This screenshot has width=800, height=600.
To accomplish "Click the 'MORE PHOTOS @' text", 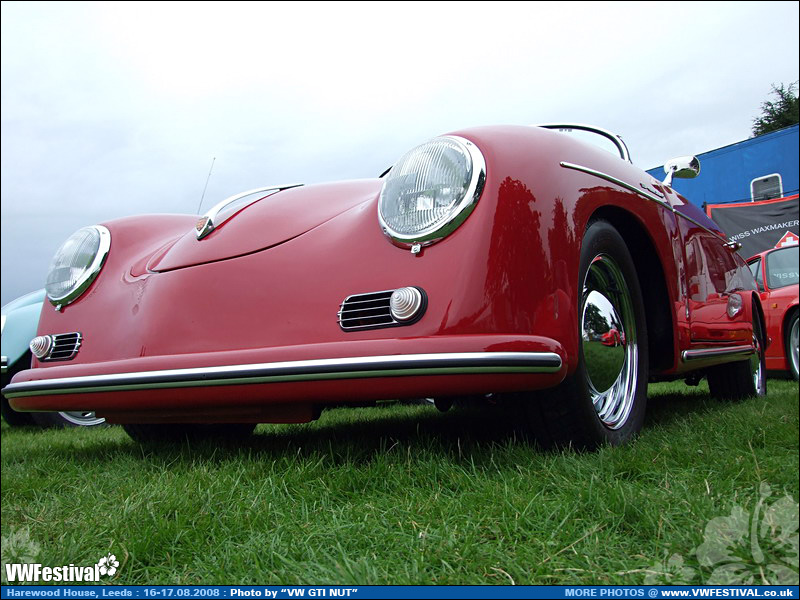I will pos(611,593).
